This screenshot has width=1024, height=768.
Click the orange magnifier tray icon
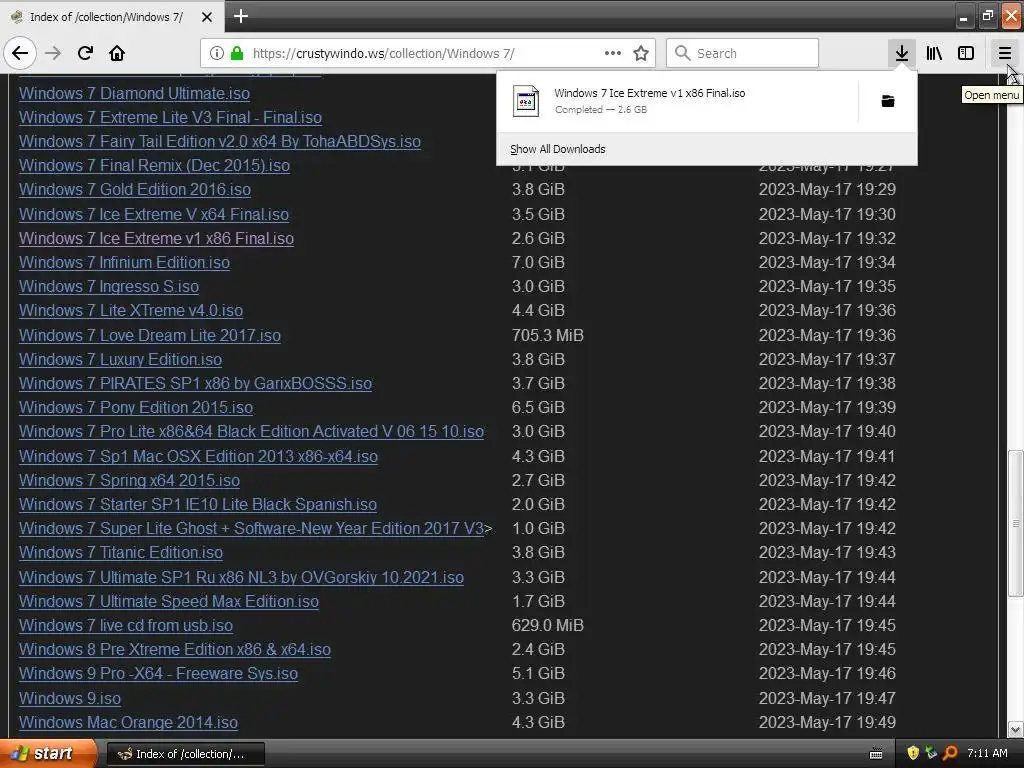(950, 753)
